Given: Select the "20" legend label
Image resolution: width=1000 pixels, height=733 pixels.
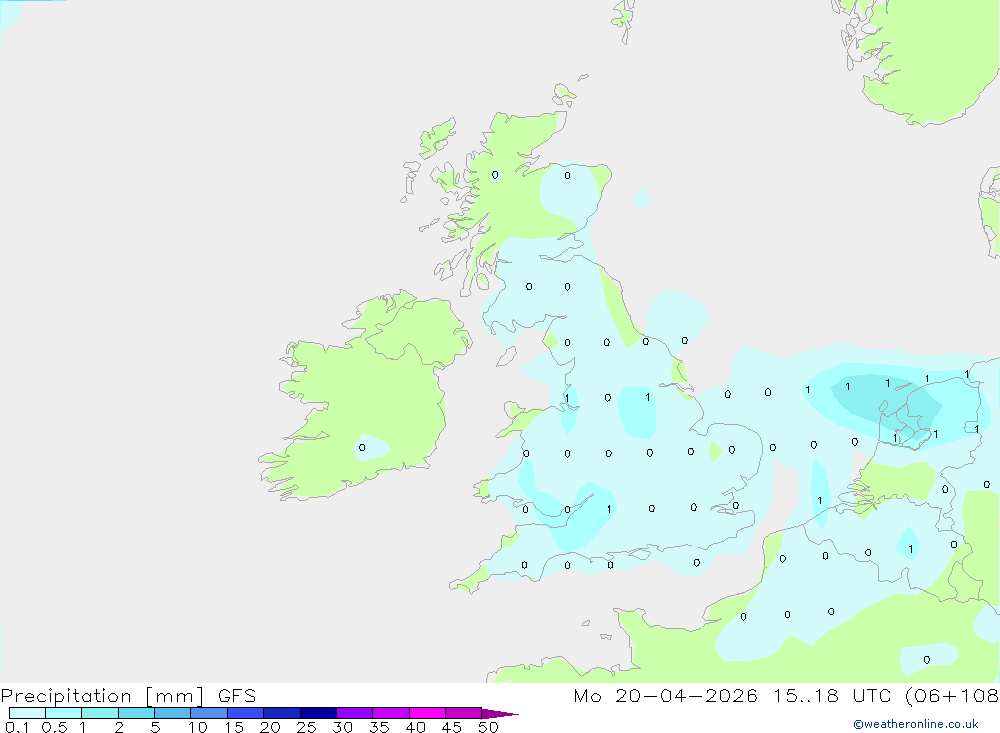Looking at the screenshot, I should coord(270,727).
